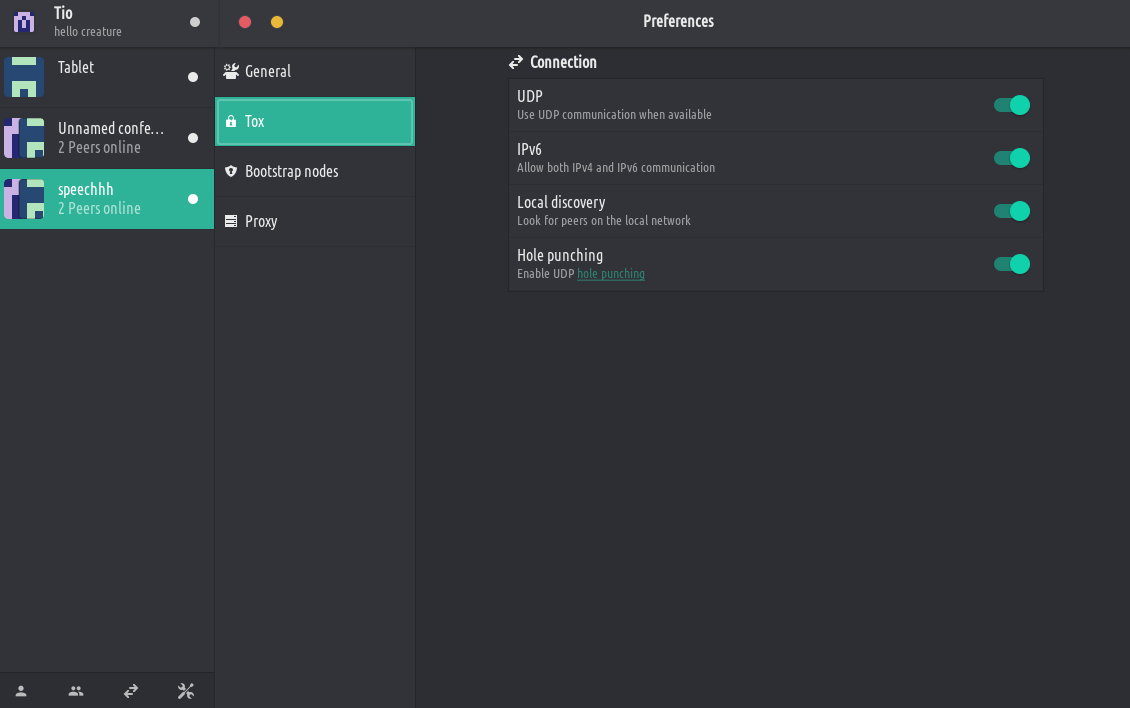
Task: Click the Tio status indicator dot
Action: point(194,22)
